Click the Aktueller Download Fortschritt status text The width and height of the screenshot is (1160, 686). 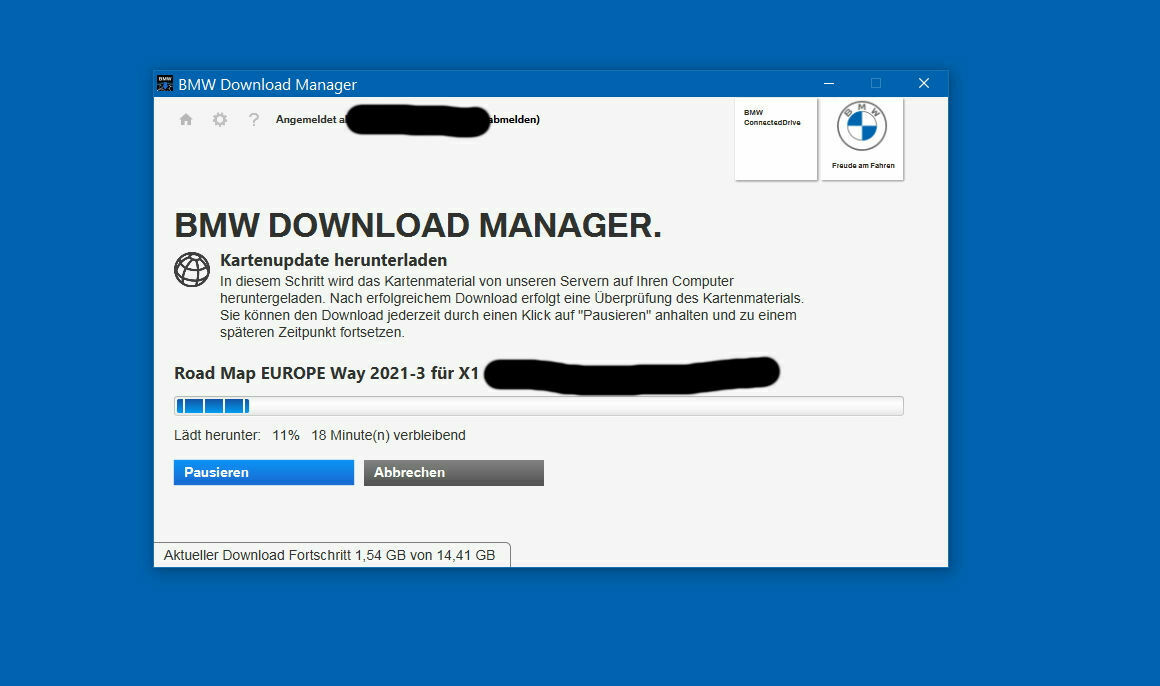[x=330, y=554]
